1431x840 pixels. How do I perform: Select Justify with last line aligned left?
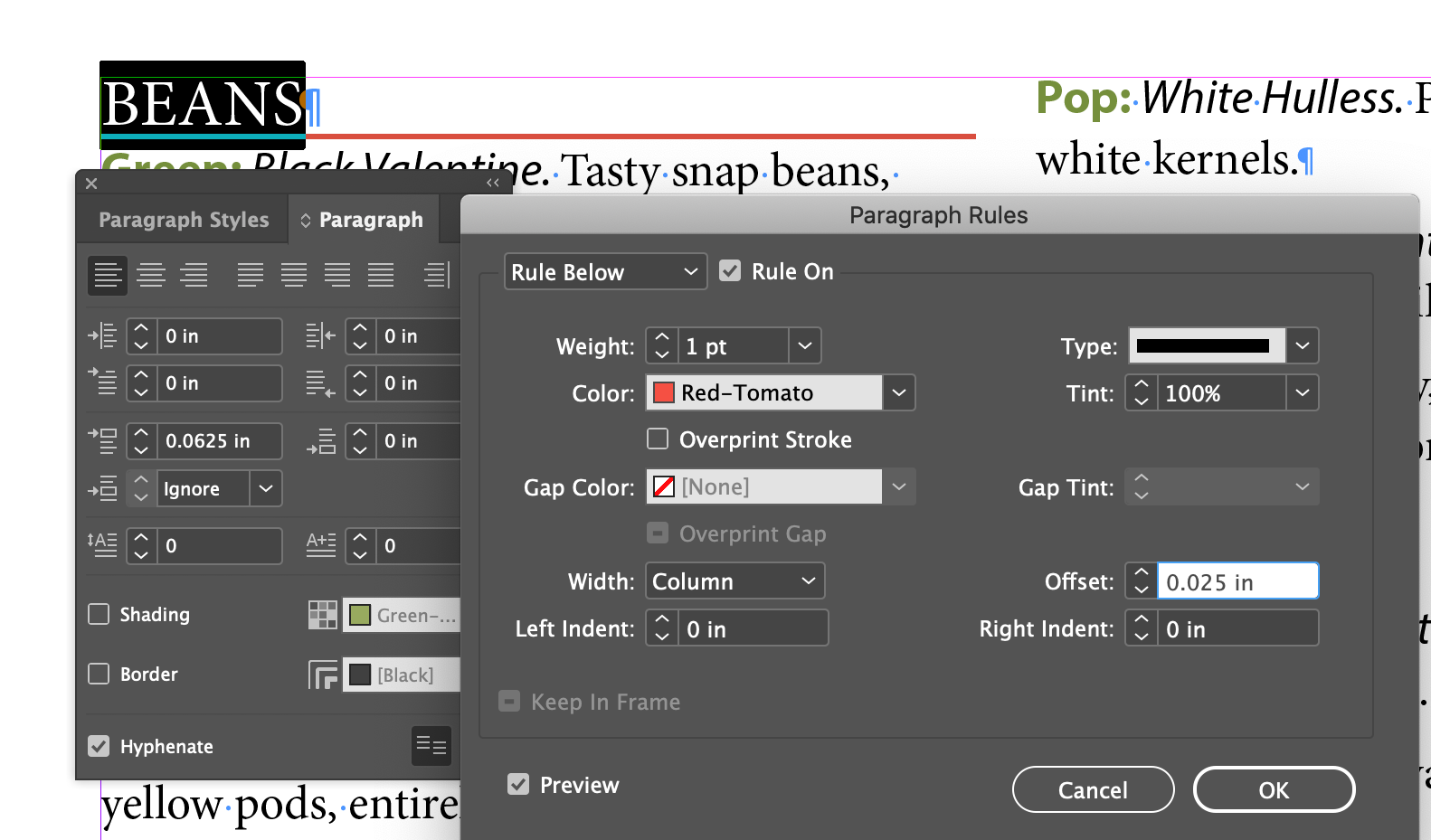(251, 275)
